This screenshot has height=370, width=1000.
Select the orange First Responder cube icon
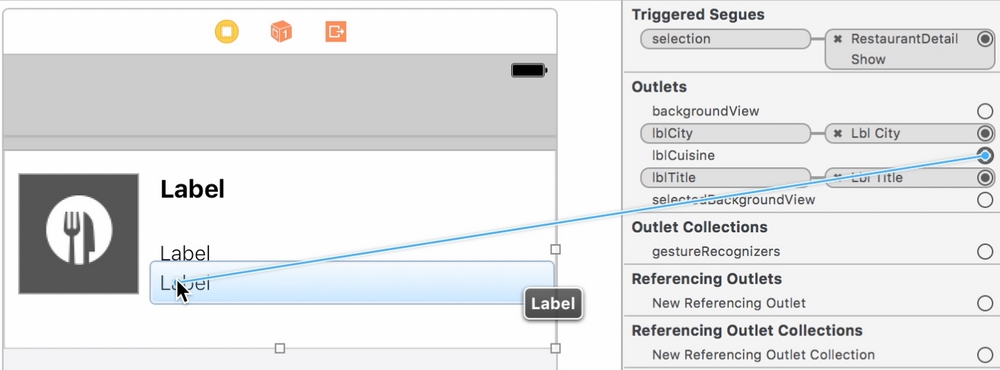click(x=281, y=31)
